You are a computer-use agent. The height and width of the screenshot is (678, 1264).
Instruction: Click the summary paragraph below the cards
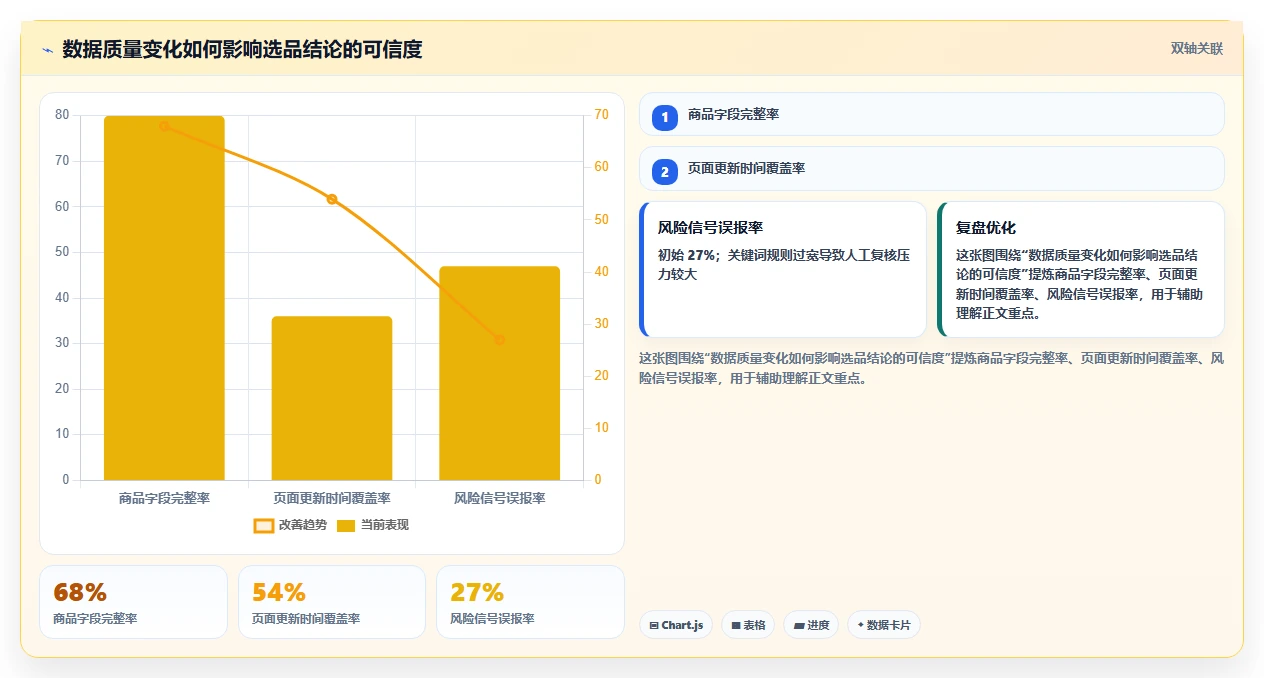coord(931,368)
